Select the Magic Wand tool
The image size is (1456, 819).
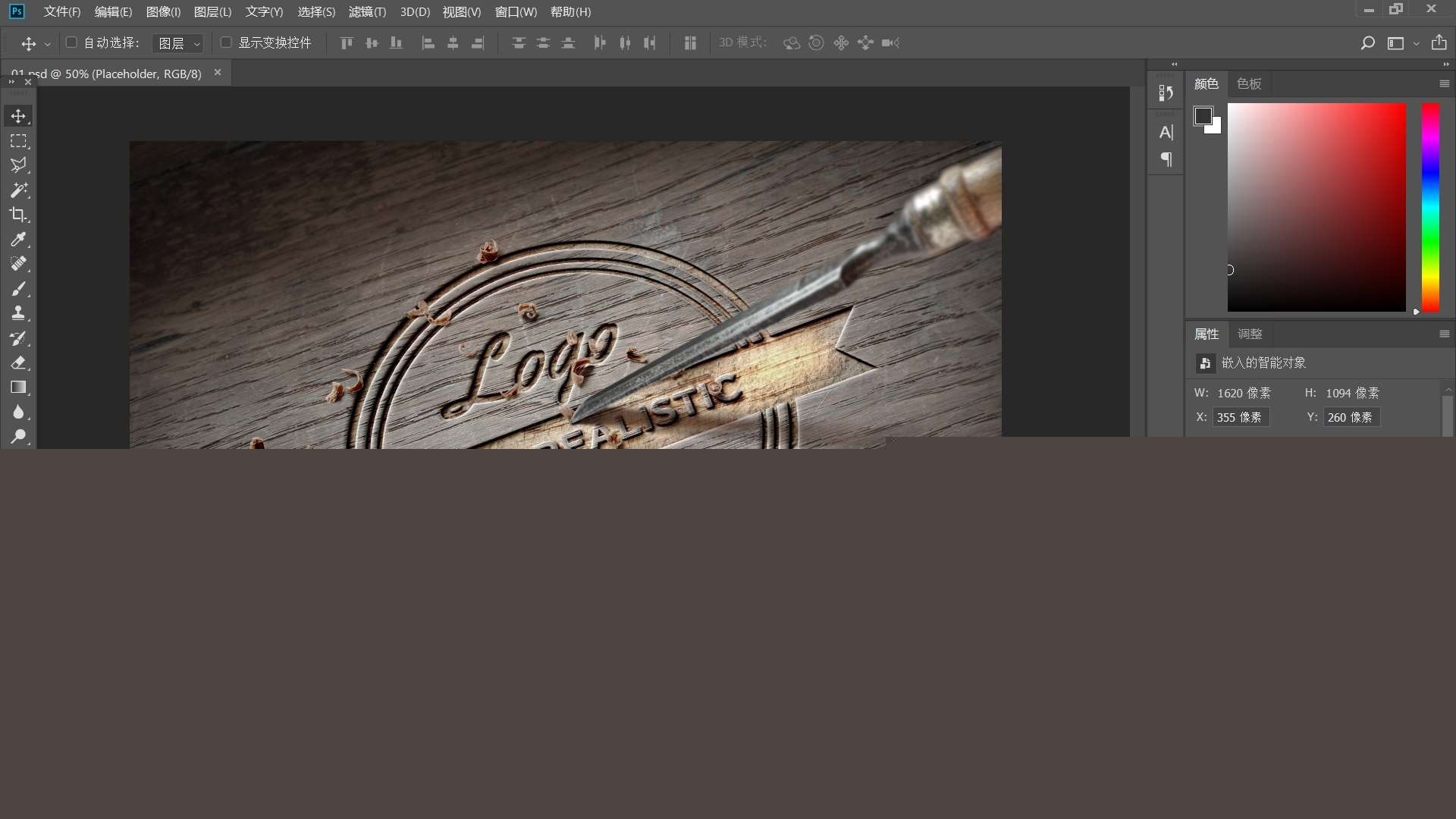(x=18, y=190)
